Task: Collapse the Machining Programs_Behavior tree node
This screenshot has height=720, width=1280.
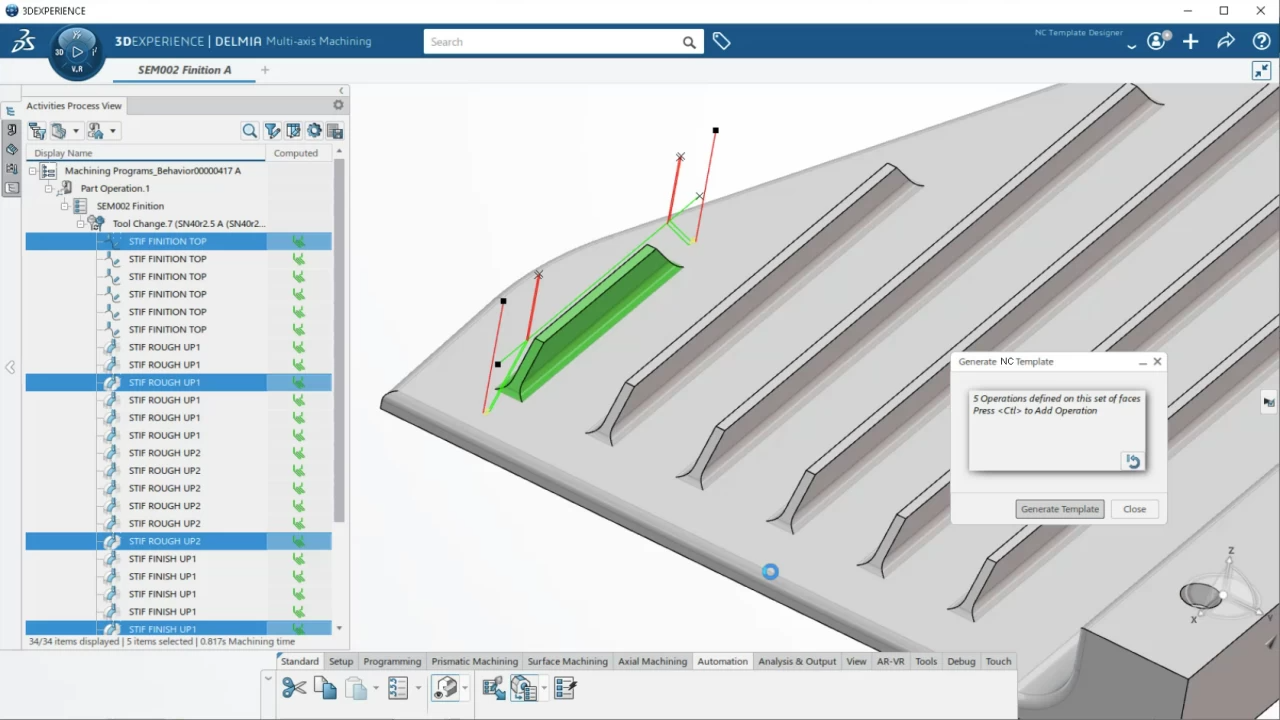Action: [33, 171]
